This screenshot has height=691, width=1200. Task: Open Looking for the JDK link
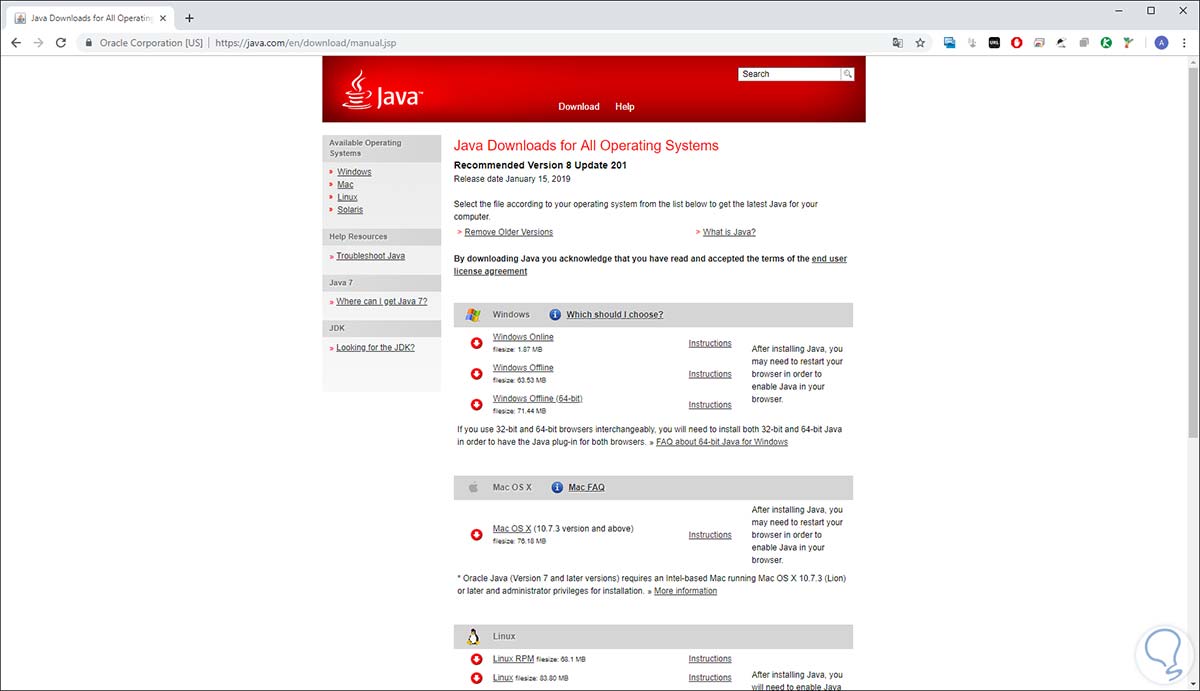point(375,348)
